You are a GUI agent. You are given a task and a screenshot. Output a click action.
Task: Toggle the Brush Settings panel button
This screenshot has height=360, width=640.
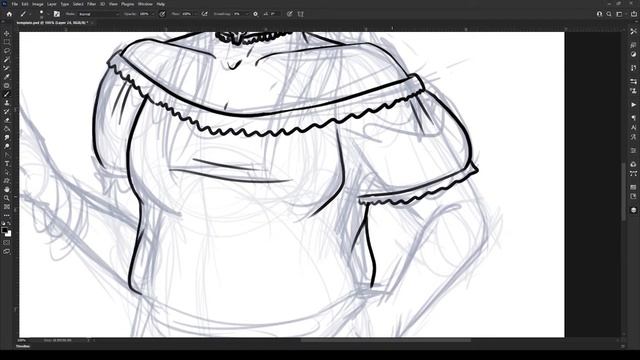coord(57,14)
